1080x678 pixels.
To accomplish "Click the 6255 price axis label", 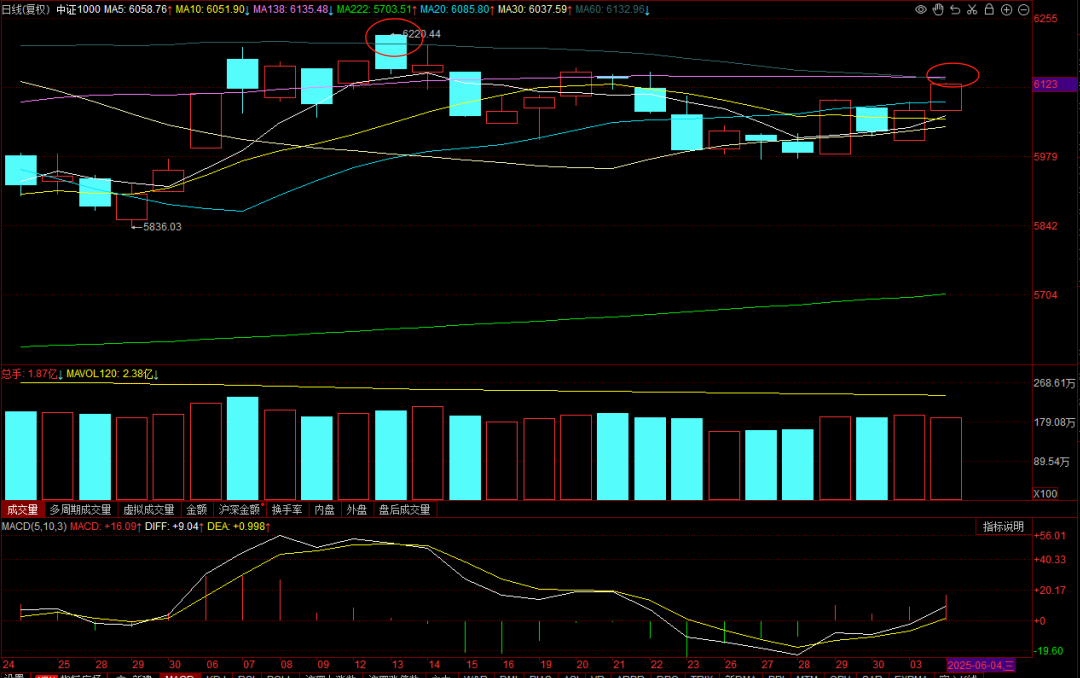I will 1046,19.
